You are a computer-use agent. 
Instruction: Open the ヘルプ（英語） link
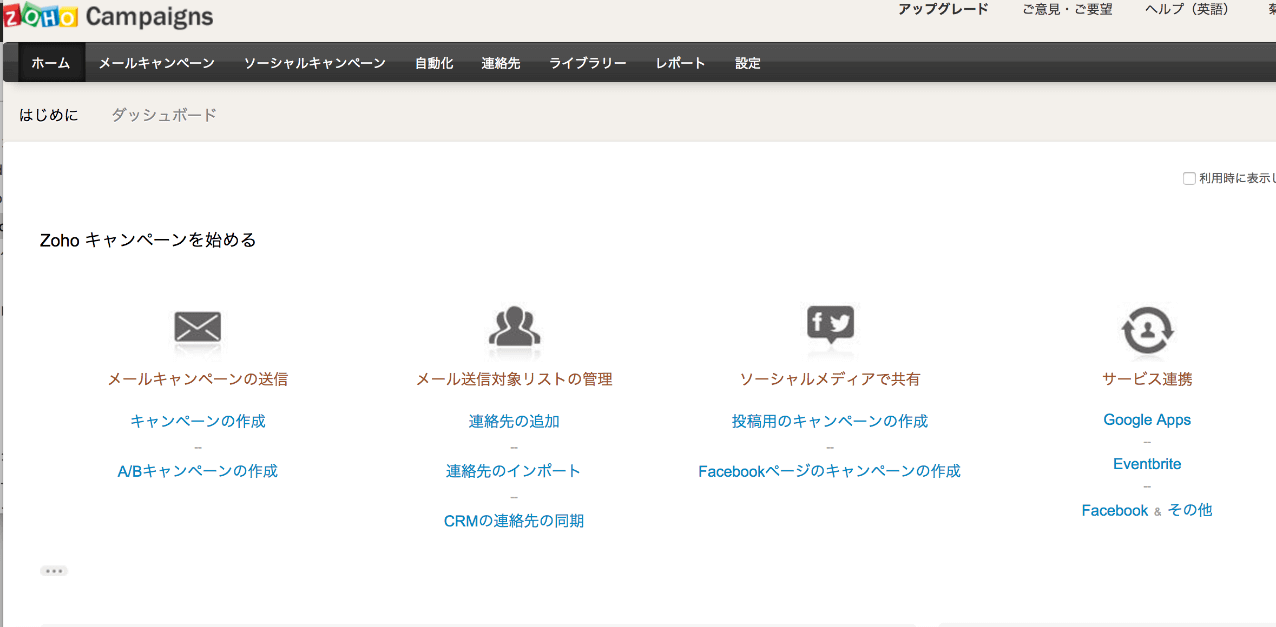click(1187, 9)
